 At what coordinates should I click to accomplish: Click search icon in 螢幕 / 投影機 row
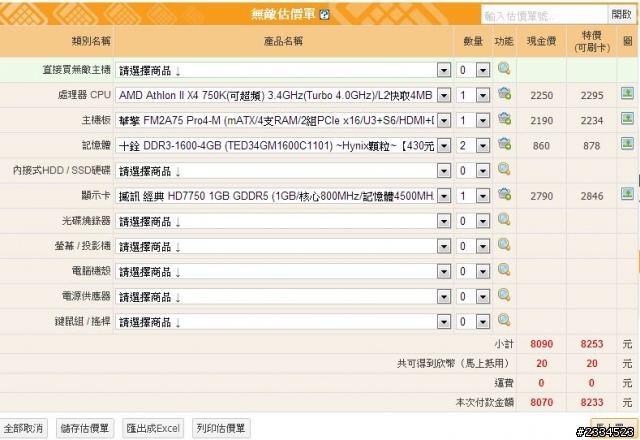[504, 244]
